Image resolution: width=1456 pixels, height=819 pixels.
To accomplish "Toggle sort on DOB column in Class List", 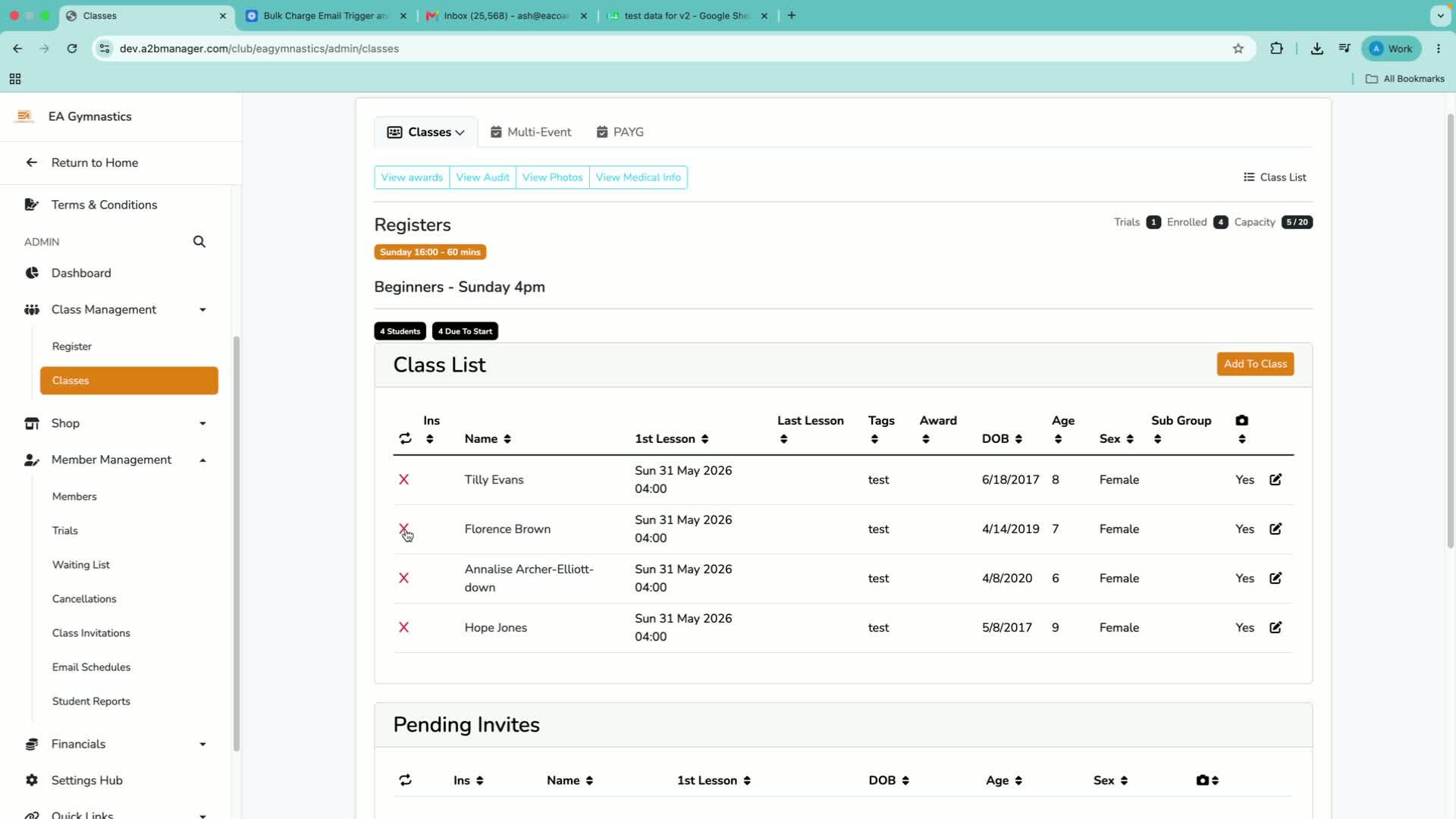I will point(1002,439).
